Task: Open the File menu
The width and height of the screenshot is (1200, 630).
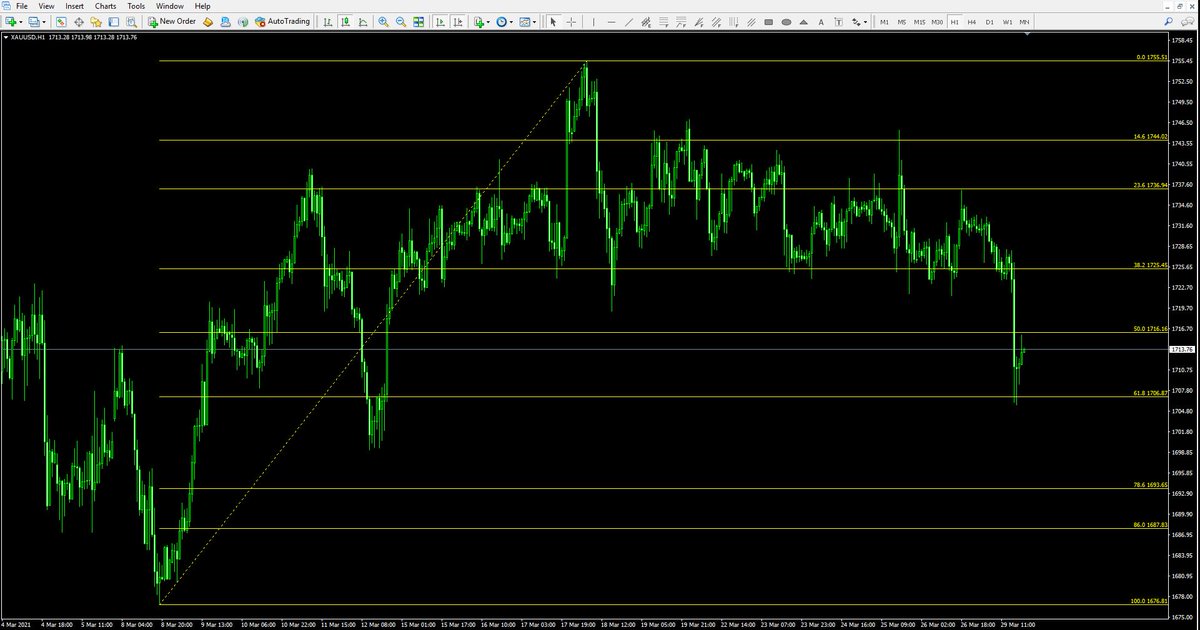Action: [x=21, y=6]
